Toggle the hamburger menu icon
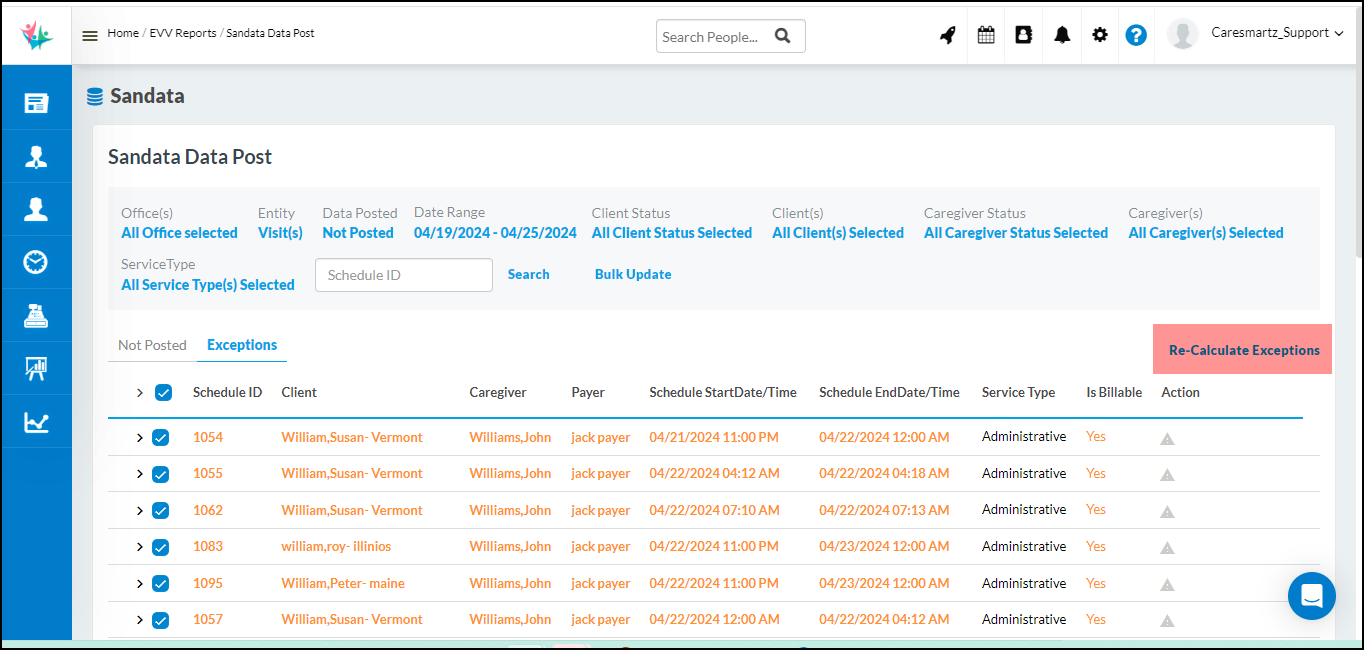Viewport: 1364px width, 650px height. 90,35
